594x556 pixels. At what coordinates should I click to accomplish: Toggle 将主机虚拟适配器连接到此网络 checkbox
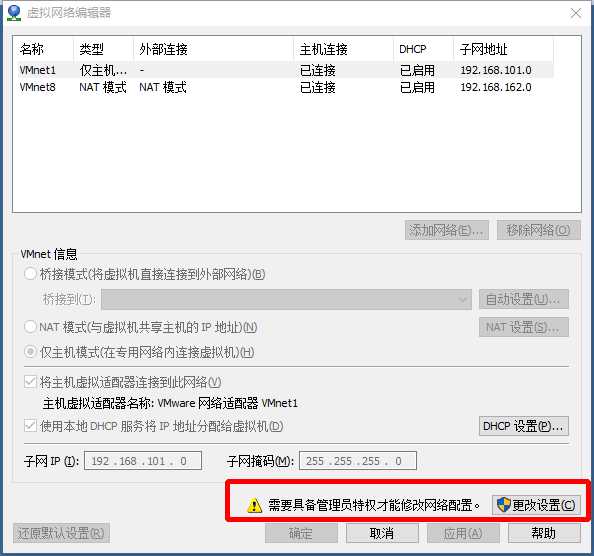tap(30, 382)
